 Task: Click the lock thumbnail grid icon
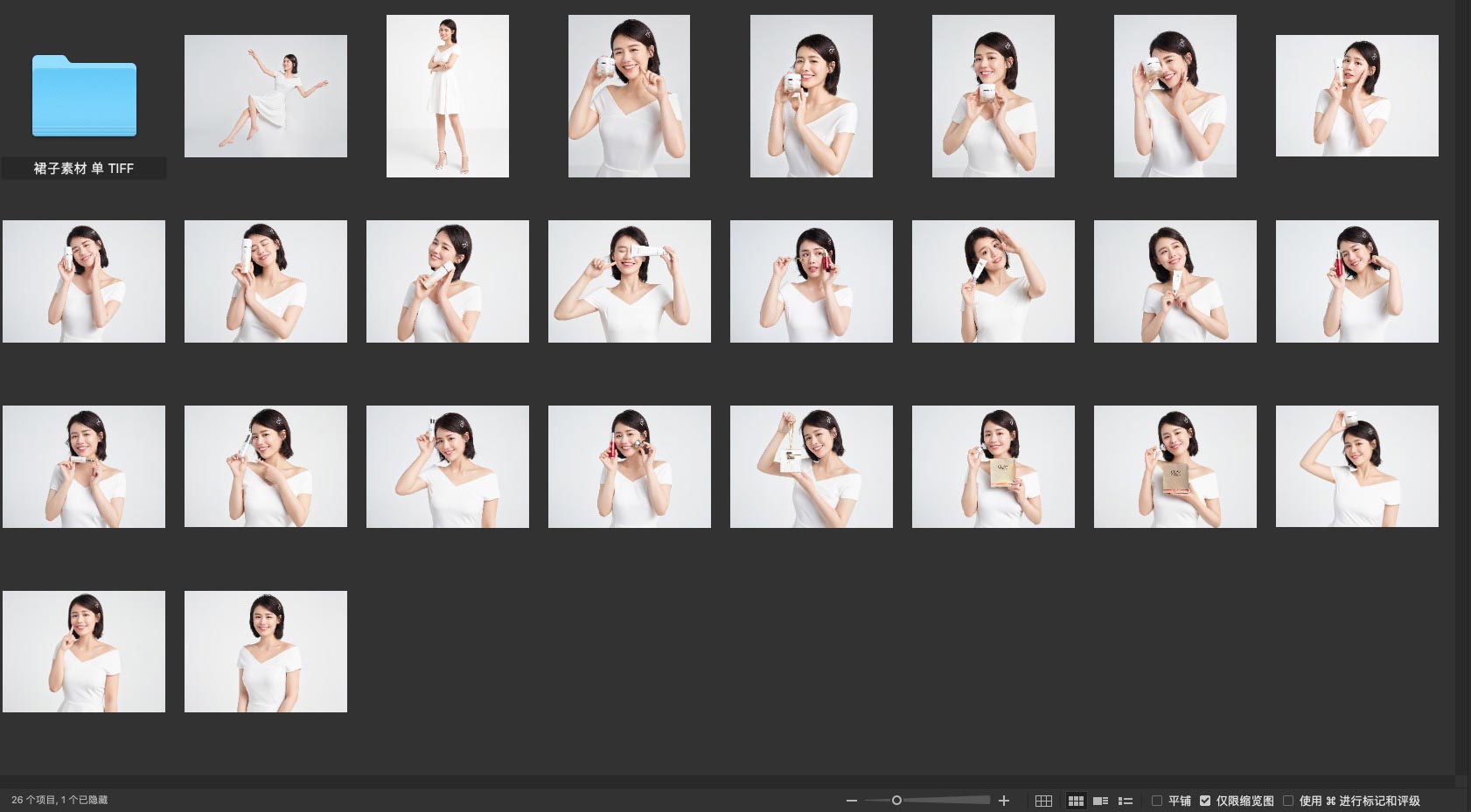1043,801
